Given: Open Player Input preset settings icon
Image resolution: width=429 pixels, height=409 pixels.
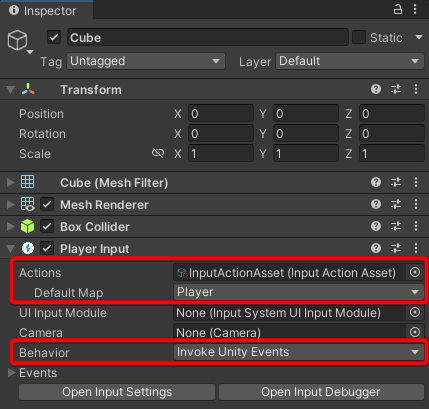Looking at the screenshot, I should [396, 248].
